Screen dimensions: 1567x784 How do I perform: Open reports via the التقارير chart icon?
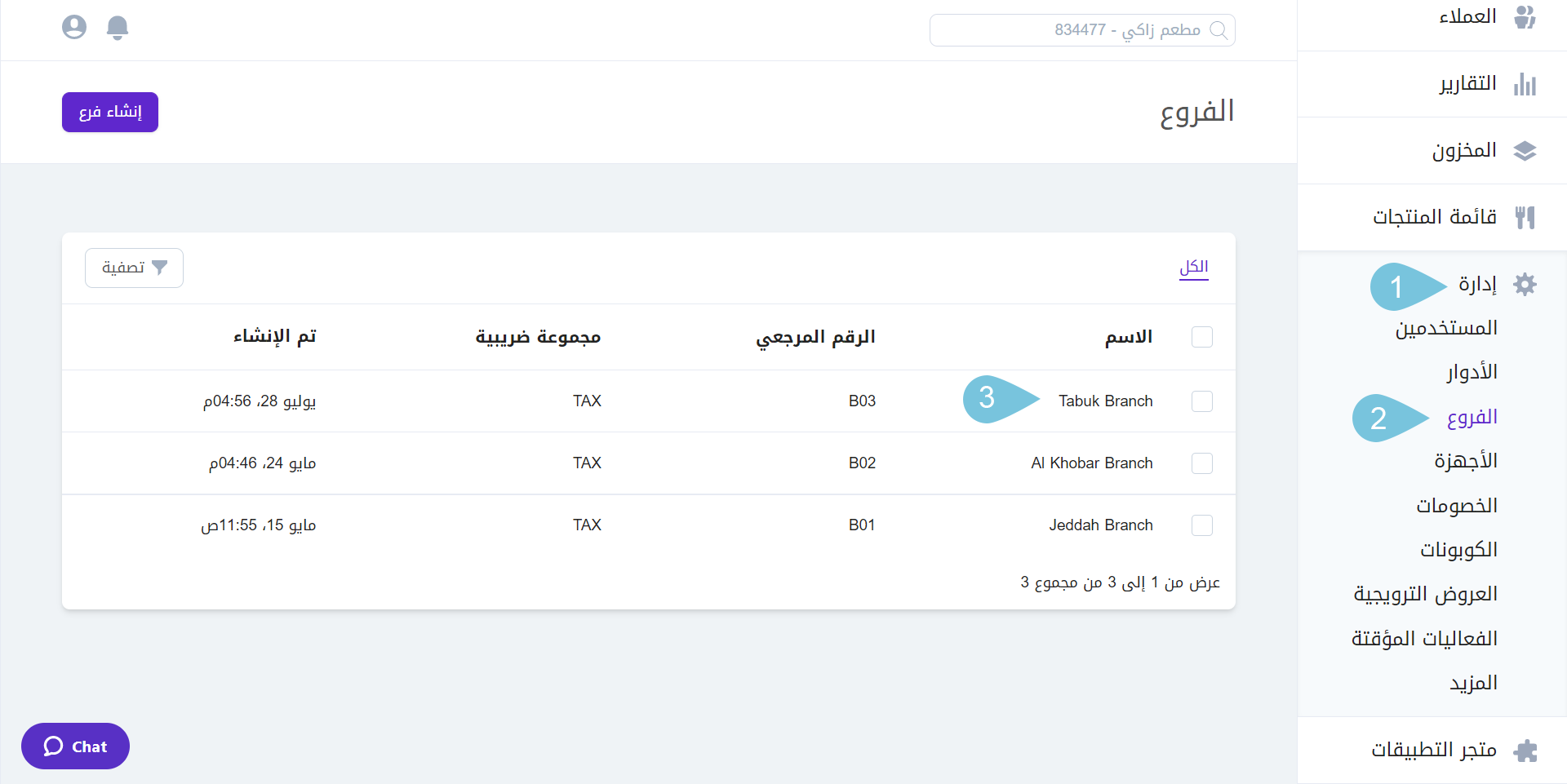pos(1526,84)
